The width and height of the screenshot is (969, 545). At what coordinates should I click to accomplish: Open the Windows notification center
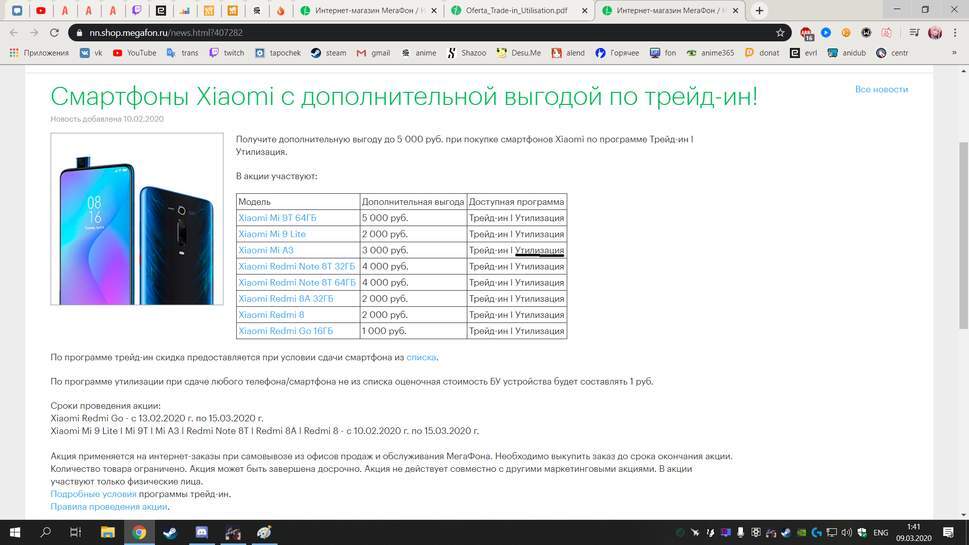pyautogui.click(x=949, y=532)
